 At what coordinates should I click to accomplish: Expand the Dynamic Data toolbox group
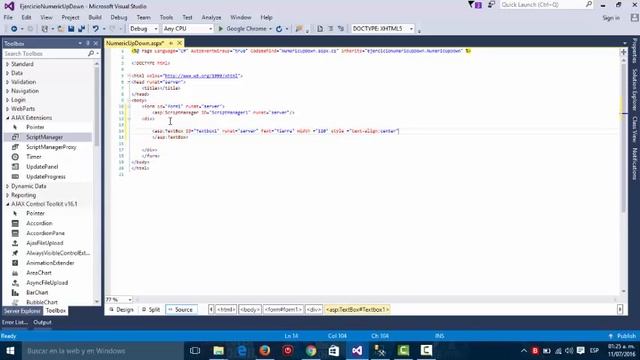pos(7,186)
